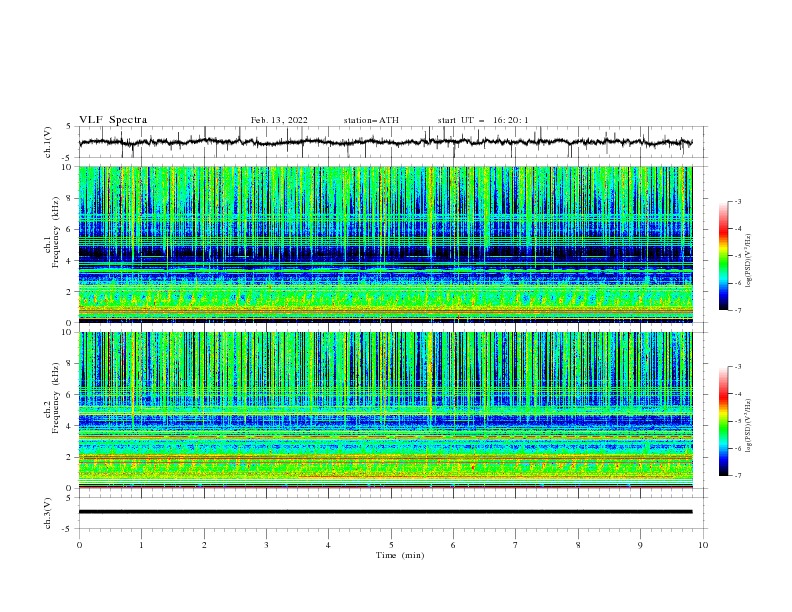Click tick label "3" on Time axis
Screen dimensions: 792x612
pyautogui.click(x=266, y=545)
